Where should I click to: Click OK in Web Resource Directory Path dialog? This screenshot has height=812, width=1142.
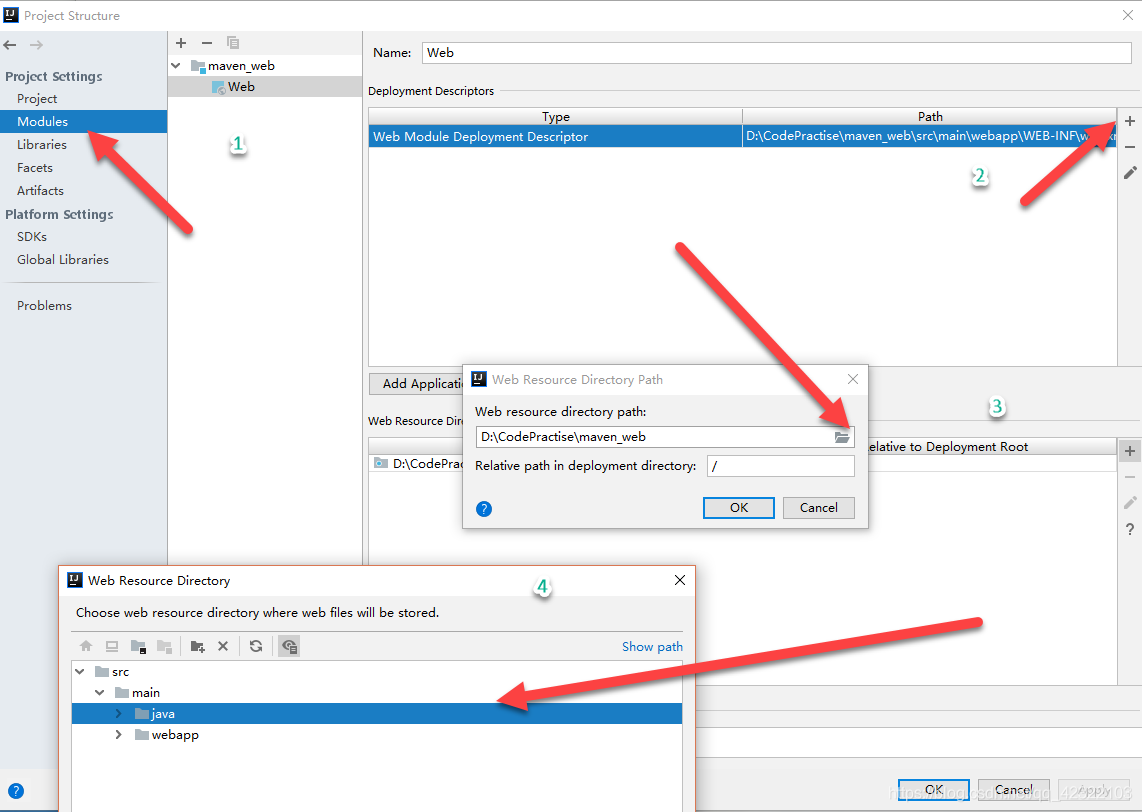coord(739,508)
